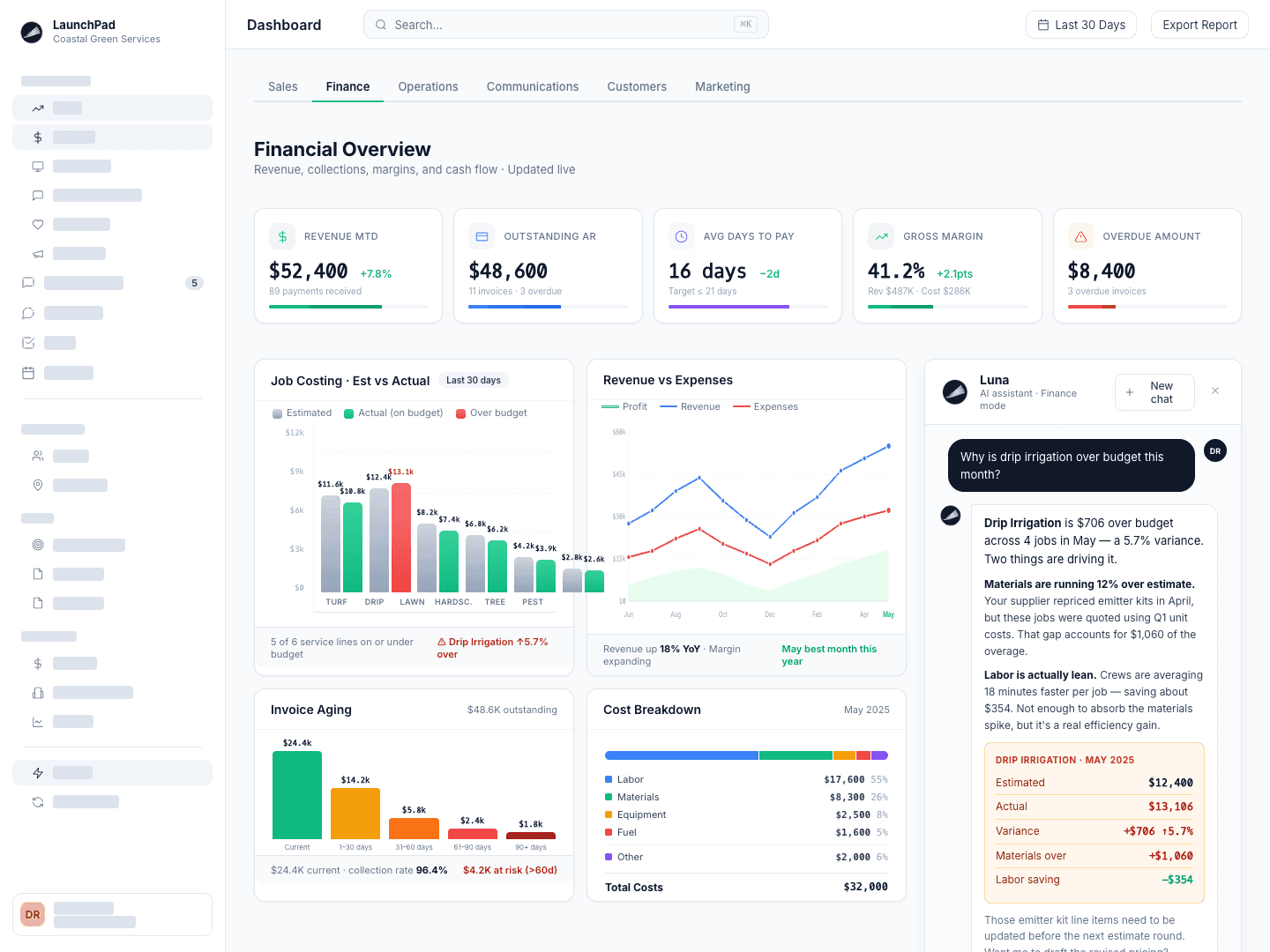Select the Finance tab

pyautogui.click(x=347, y=86)
